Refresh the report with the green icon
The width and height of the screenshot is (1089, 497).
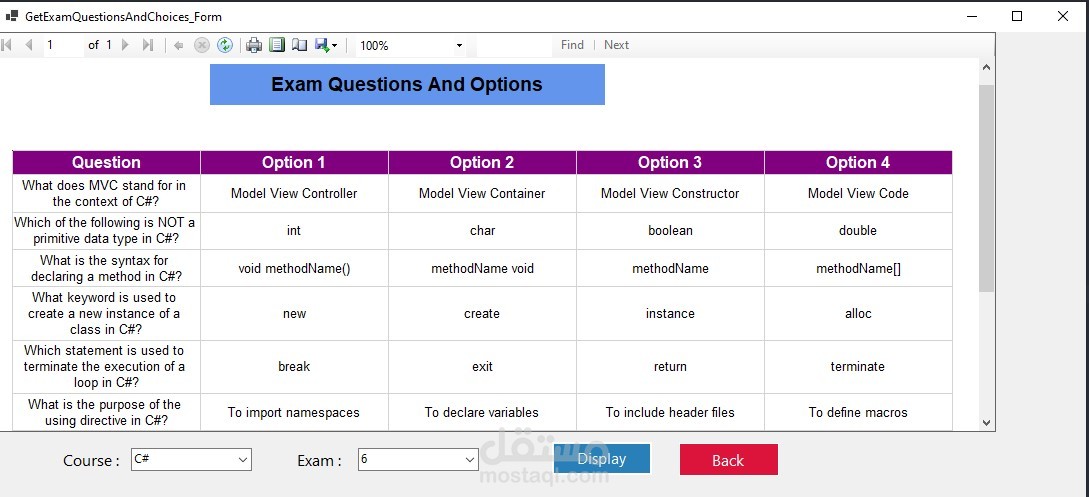[x=225, y=45]
